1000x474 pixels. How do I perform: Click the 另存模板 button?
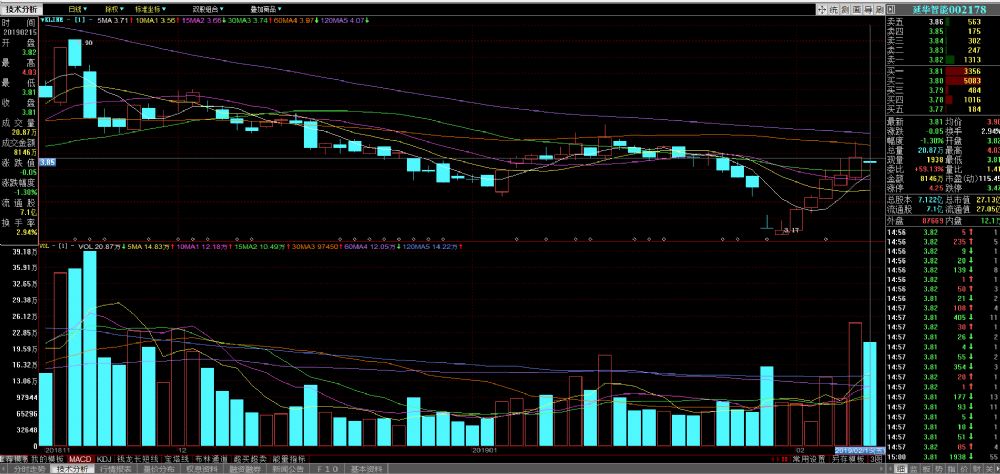point(850,459)
